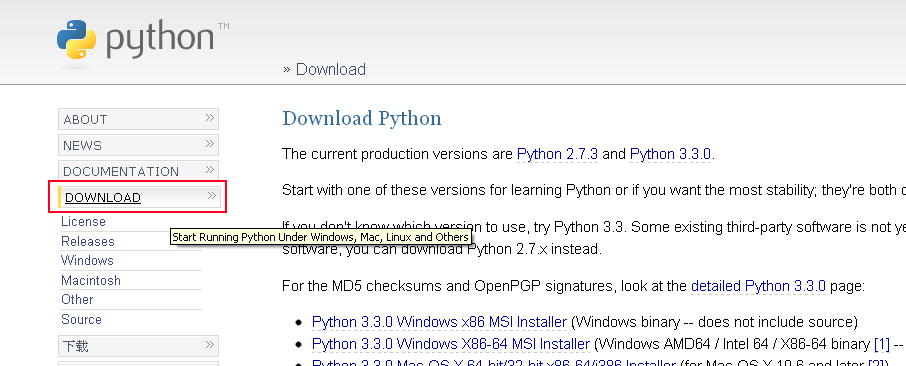Open the Other sidebar link
The image size is (906, 366).
(77, 299)
